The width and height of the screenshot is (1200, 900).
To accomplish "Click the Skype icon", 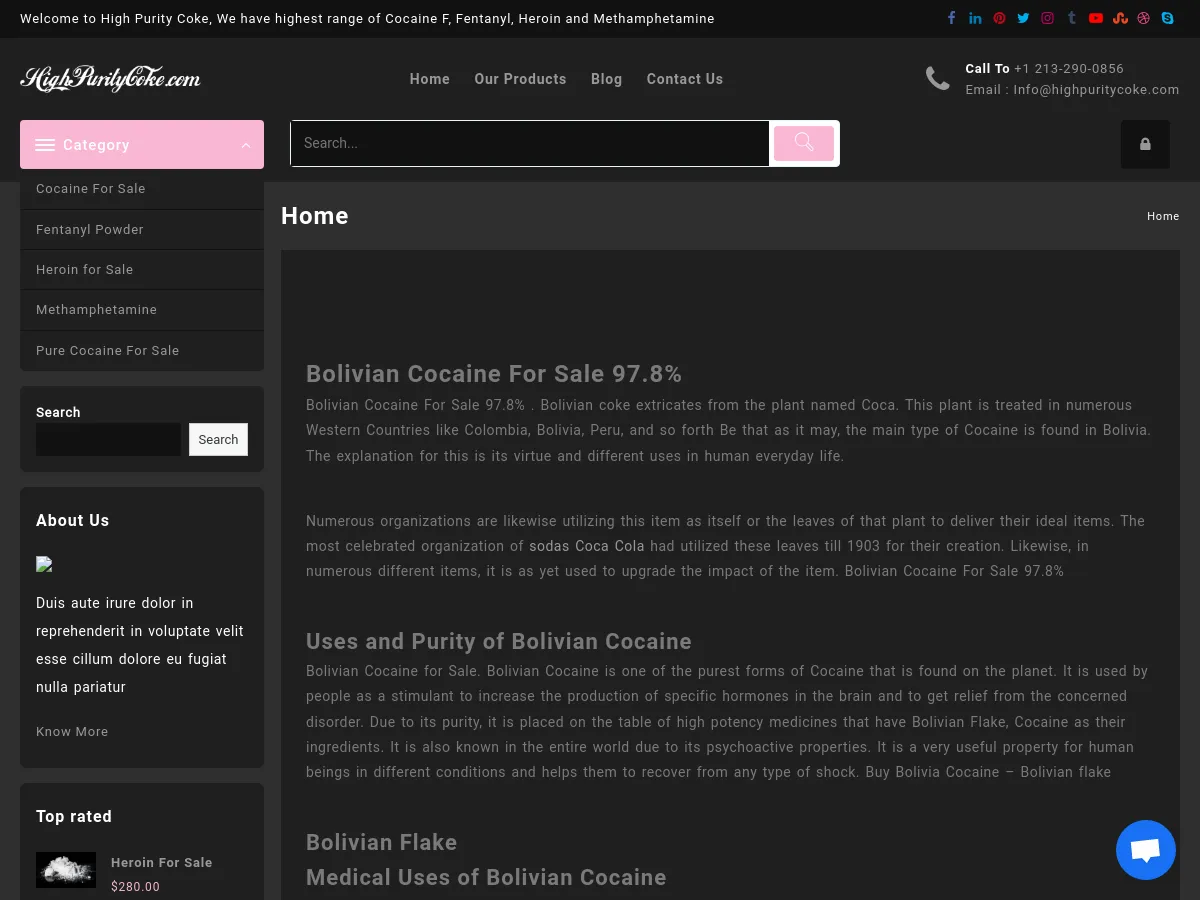I will point(1167,18).
